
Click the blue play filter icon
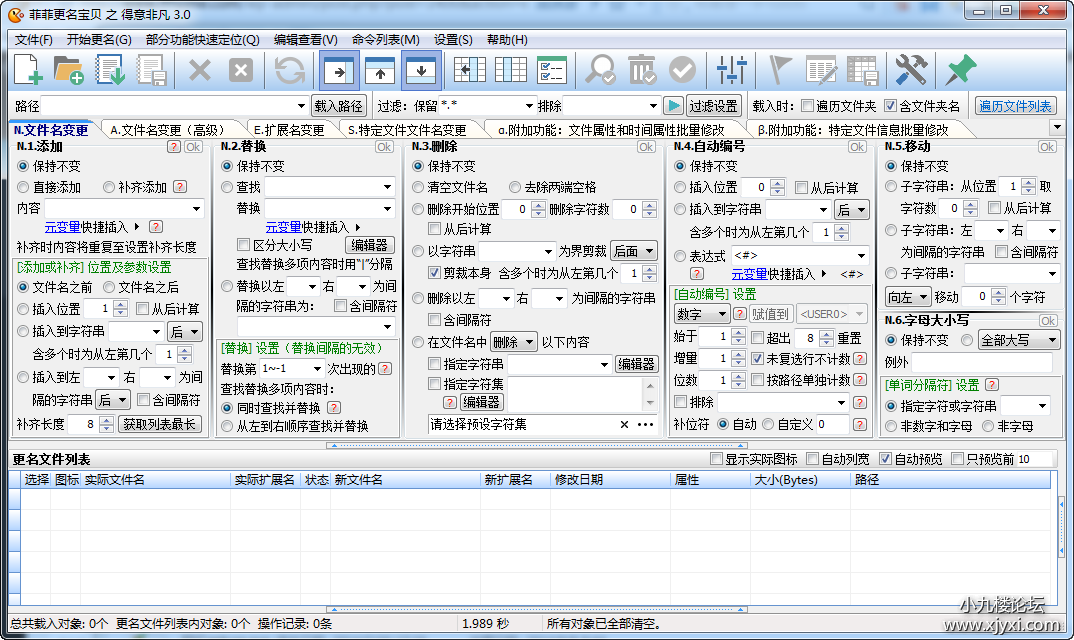(x=674, y=106)
